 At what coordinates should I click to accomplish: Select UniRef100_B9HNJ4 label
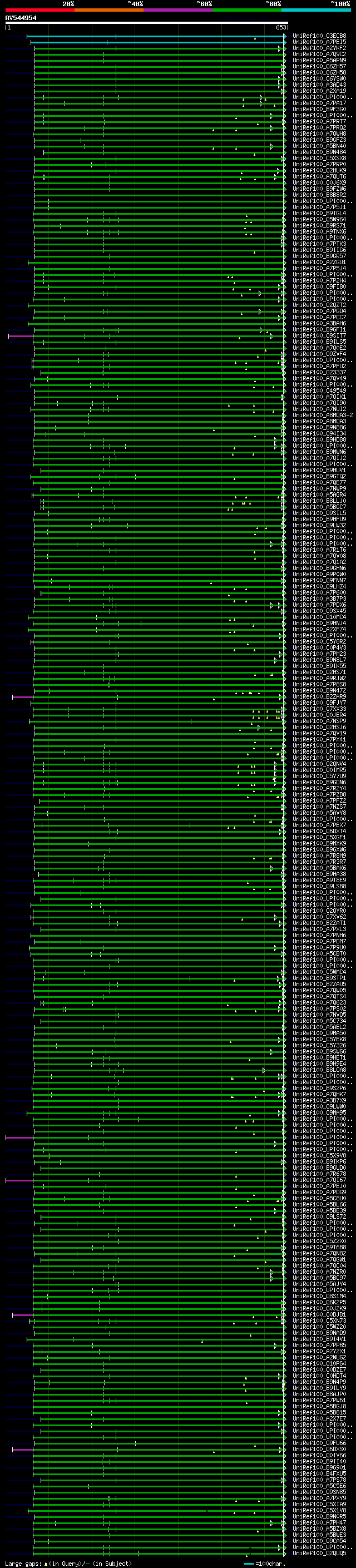[x=319, y=624]
